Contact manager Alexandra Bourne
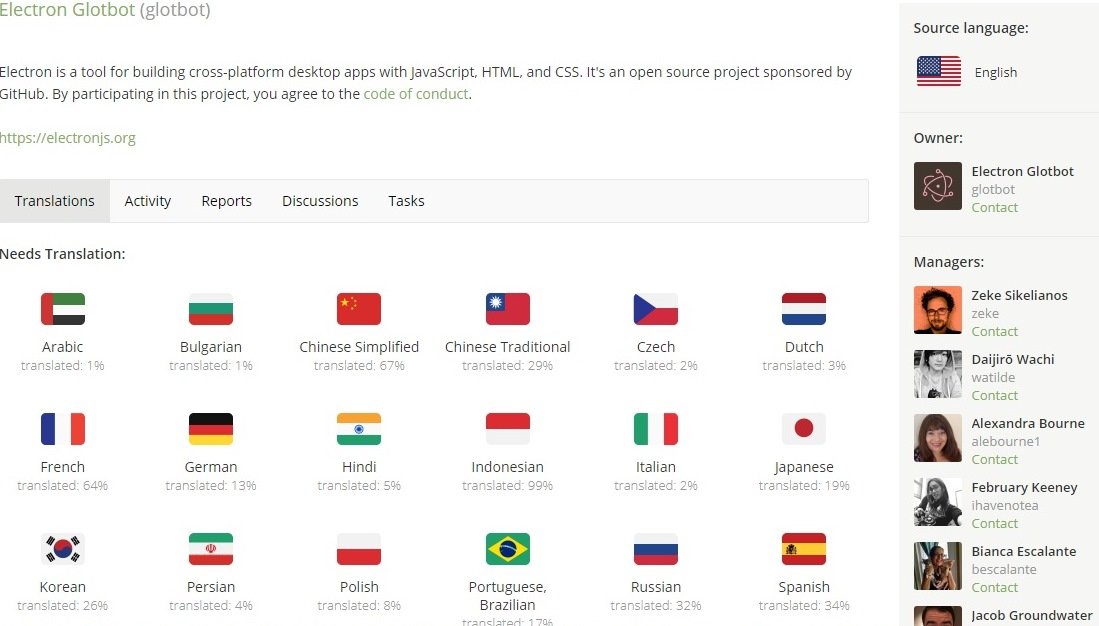 pyautogui.click(x=995, y=460)
